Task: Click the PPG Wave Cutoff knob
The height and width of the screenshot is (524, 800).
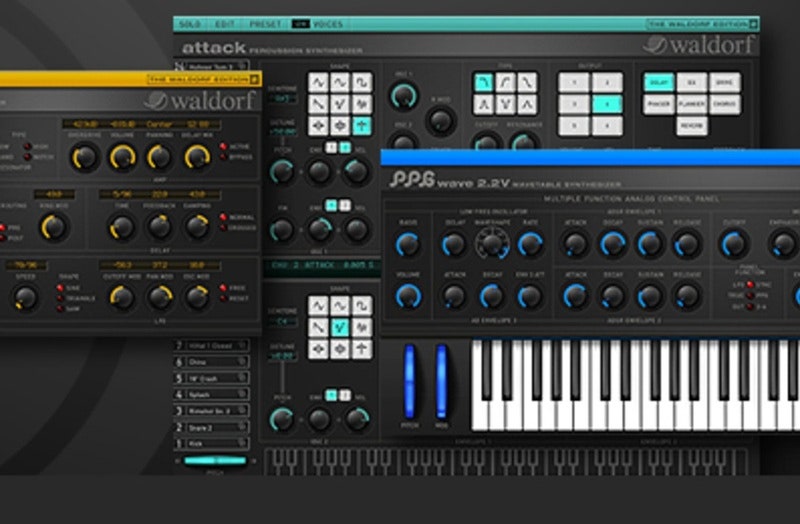Action: click(733, 243)
